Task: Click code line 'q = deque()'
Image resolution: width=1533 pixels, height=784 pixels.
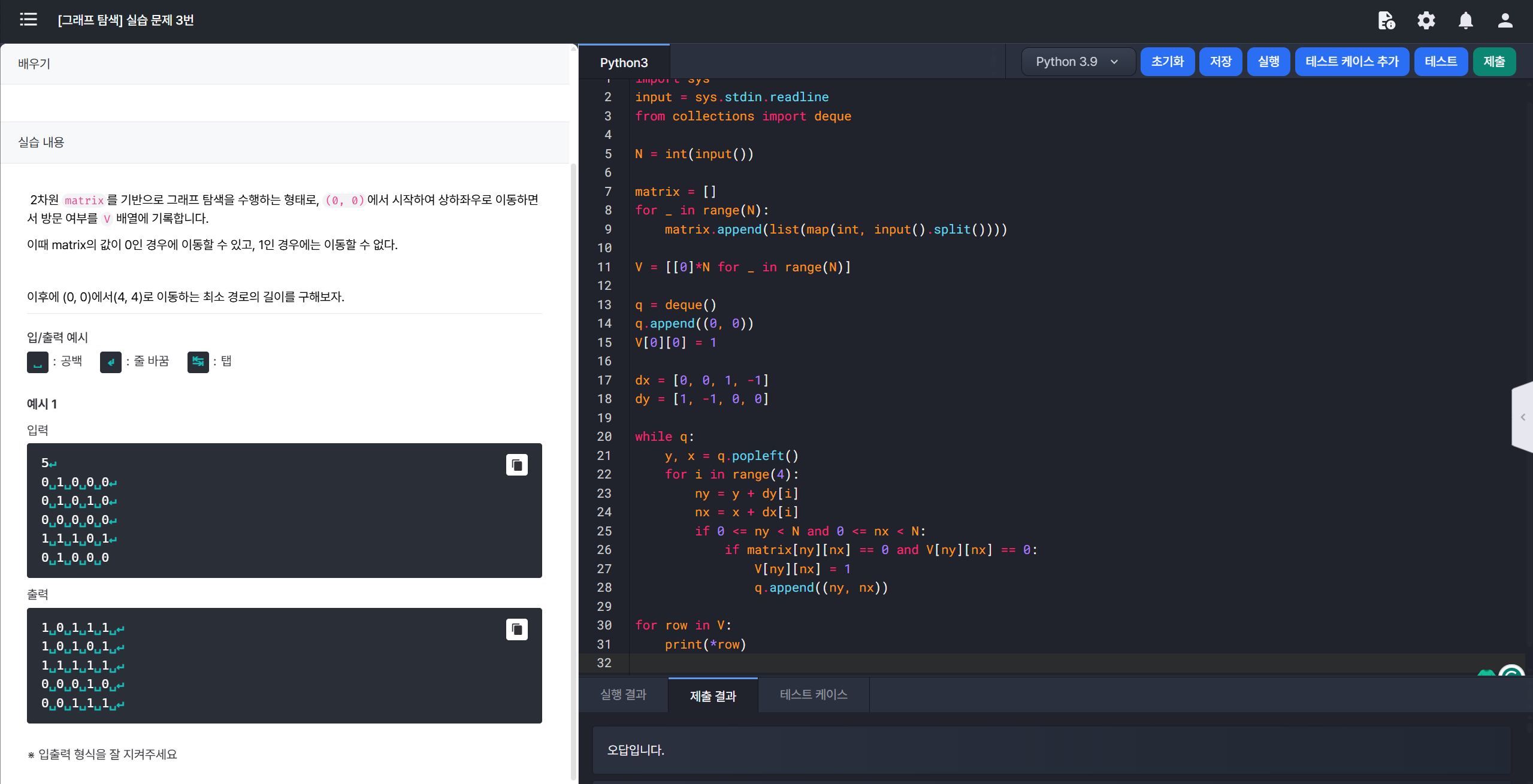Action: 676,305
